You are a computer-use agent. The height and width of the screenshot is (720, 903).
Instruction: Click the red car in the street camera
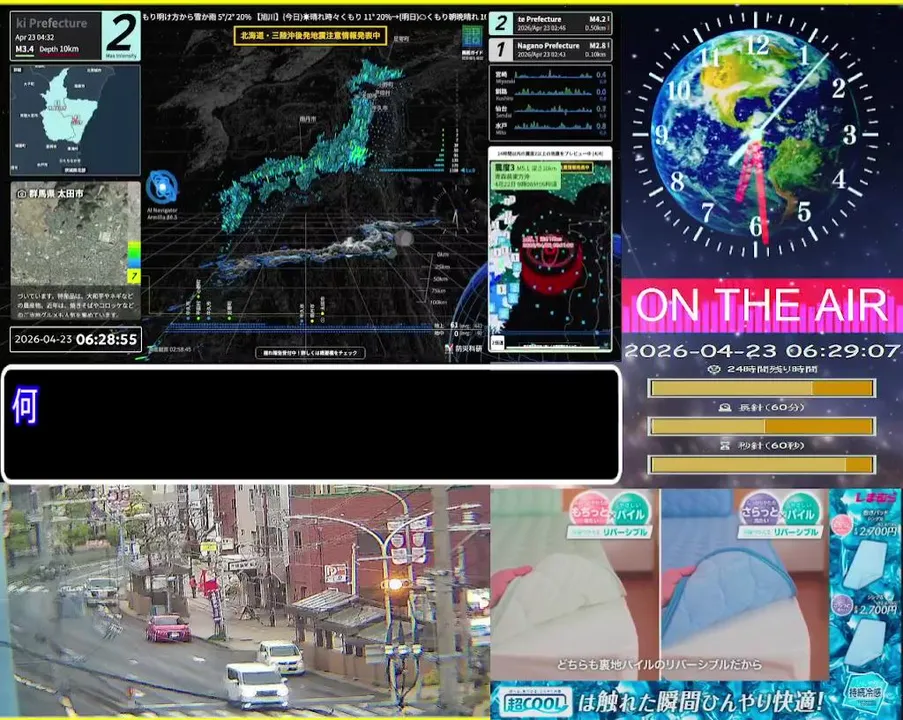[x=168, y=628]
